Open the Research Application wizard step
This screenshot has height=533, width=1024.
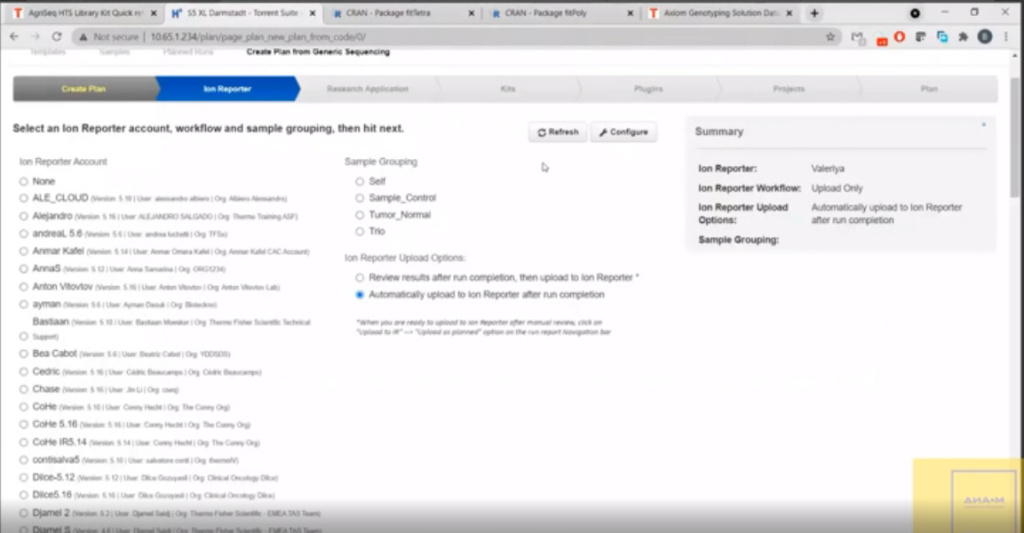(x=367, y=89)
